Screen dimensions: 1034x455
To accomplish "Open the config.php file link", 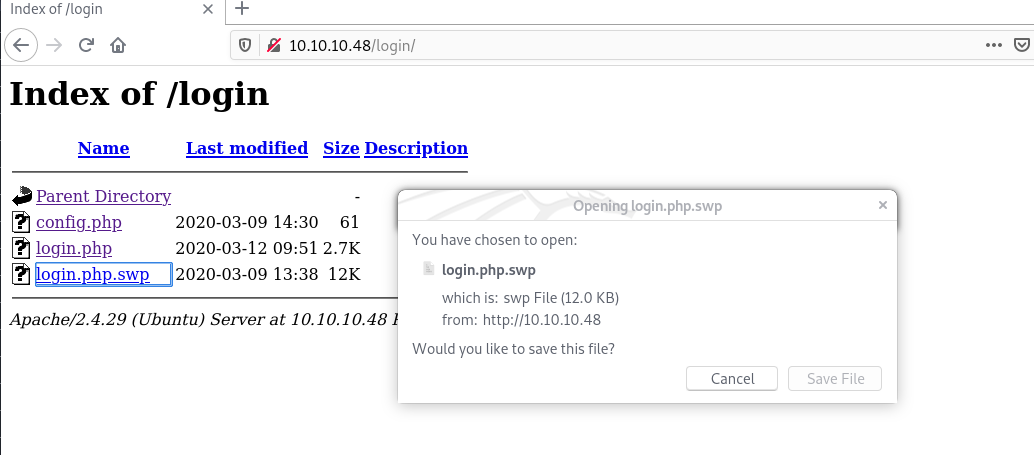I will (78, 222).
